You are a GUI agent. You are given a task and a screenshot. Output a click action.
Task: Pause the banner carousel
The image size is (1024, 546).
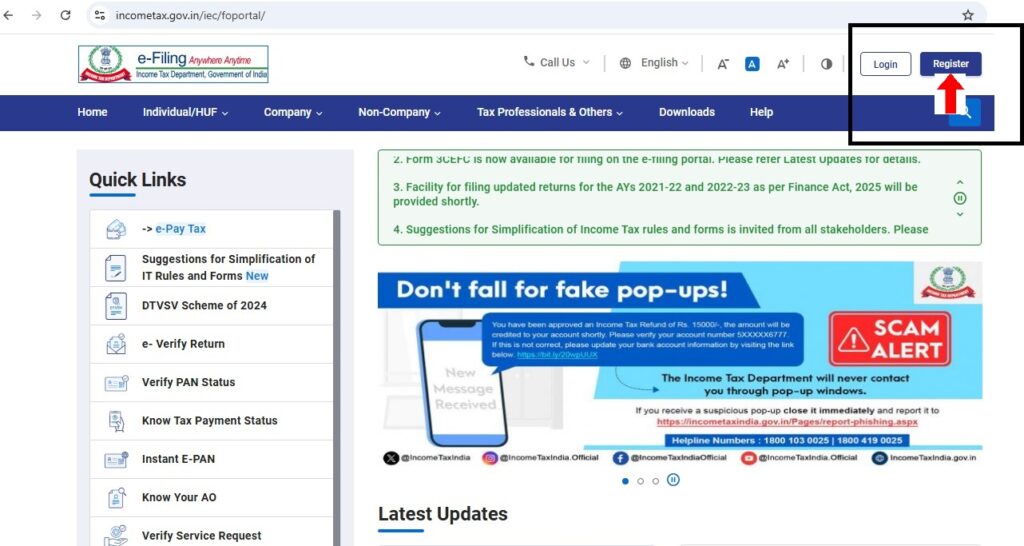pyautogui.click(x=673, y=480)
